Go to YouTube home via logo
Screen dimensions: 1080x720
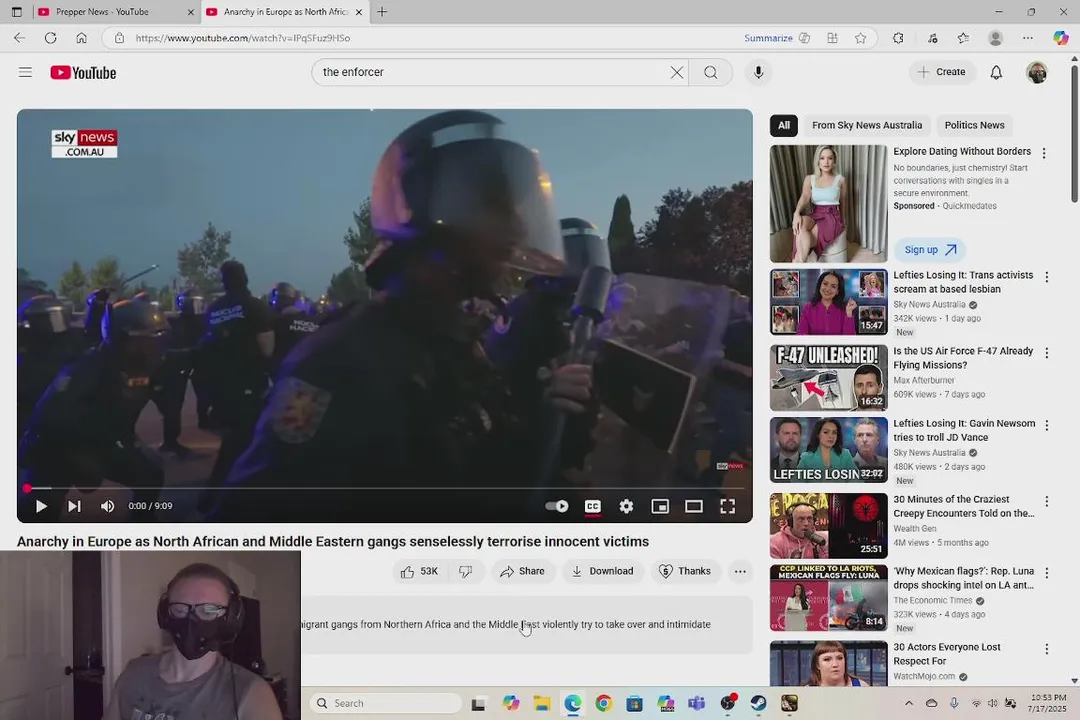[83, 72]
